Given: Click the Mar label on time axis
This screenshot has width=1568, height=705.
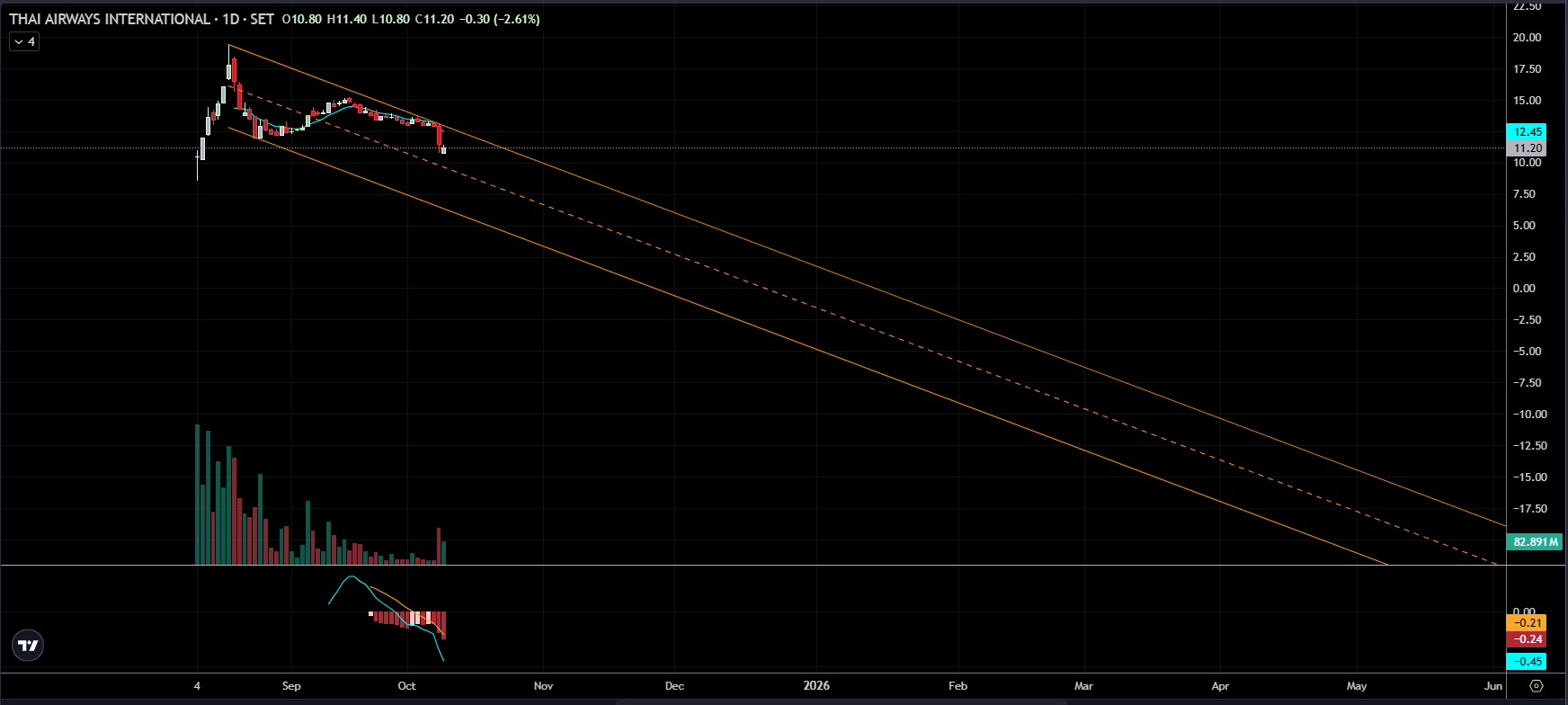Looking at the screenshot, I should (1084, 686).
